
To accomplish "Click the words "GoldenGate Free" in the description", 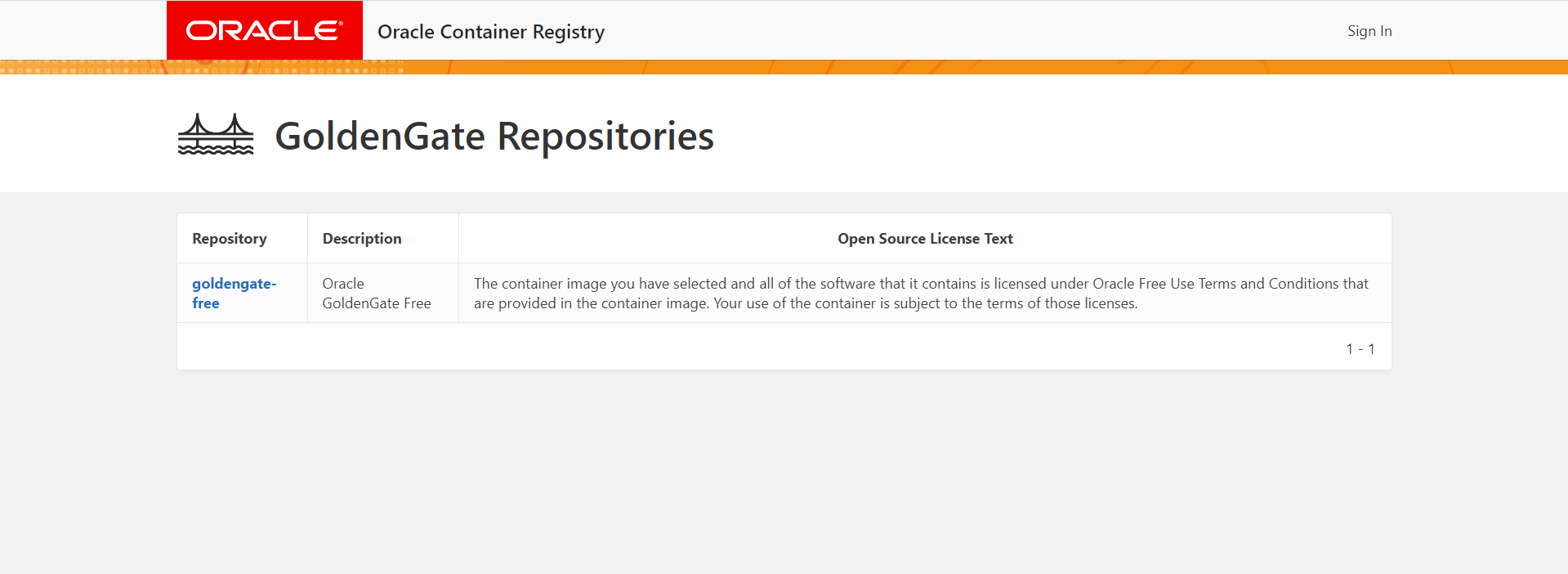I will coord(377,303).
